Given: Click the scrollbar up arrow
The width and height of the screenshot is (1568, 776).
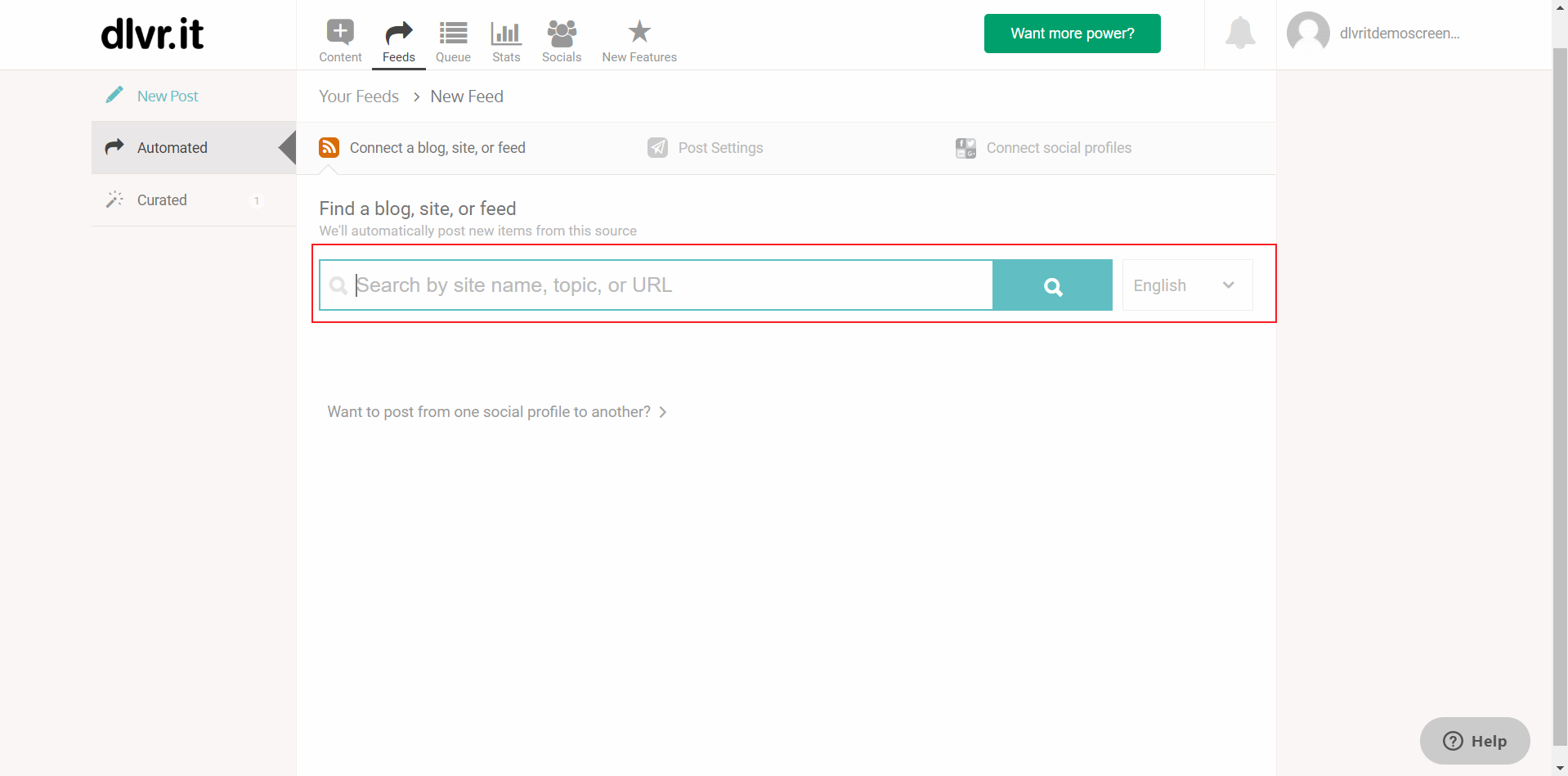Looking at the screenshot, I should (1560, 7).
